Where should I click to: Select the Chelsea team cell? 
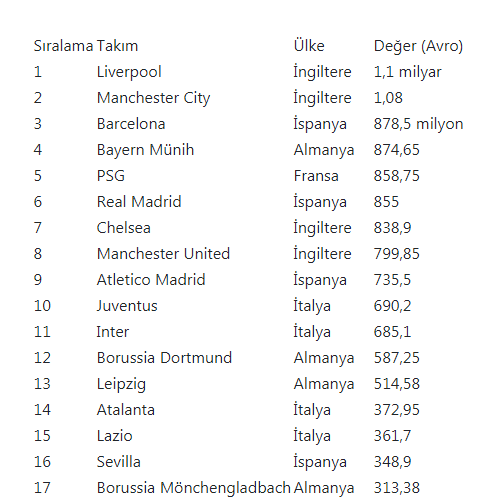(x=124, y=228)
